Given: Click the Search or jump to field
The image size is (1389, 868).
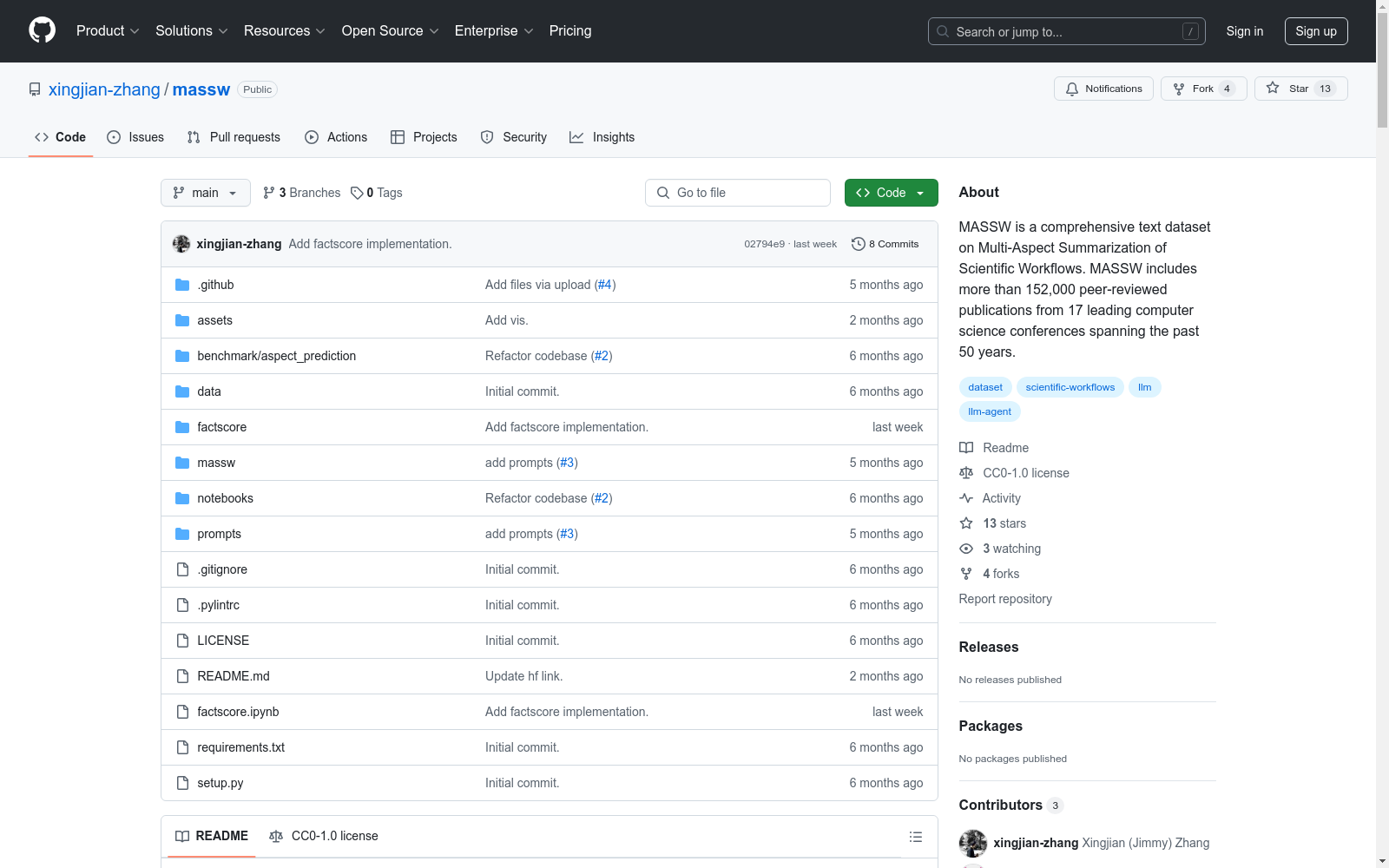Looking at the screenshot, I should [x=1065, y=31].
